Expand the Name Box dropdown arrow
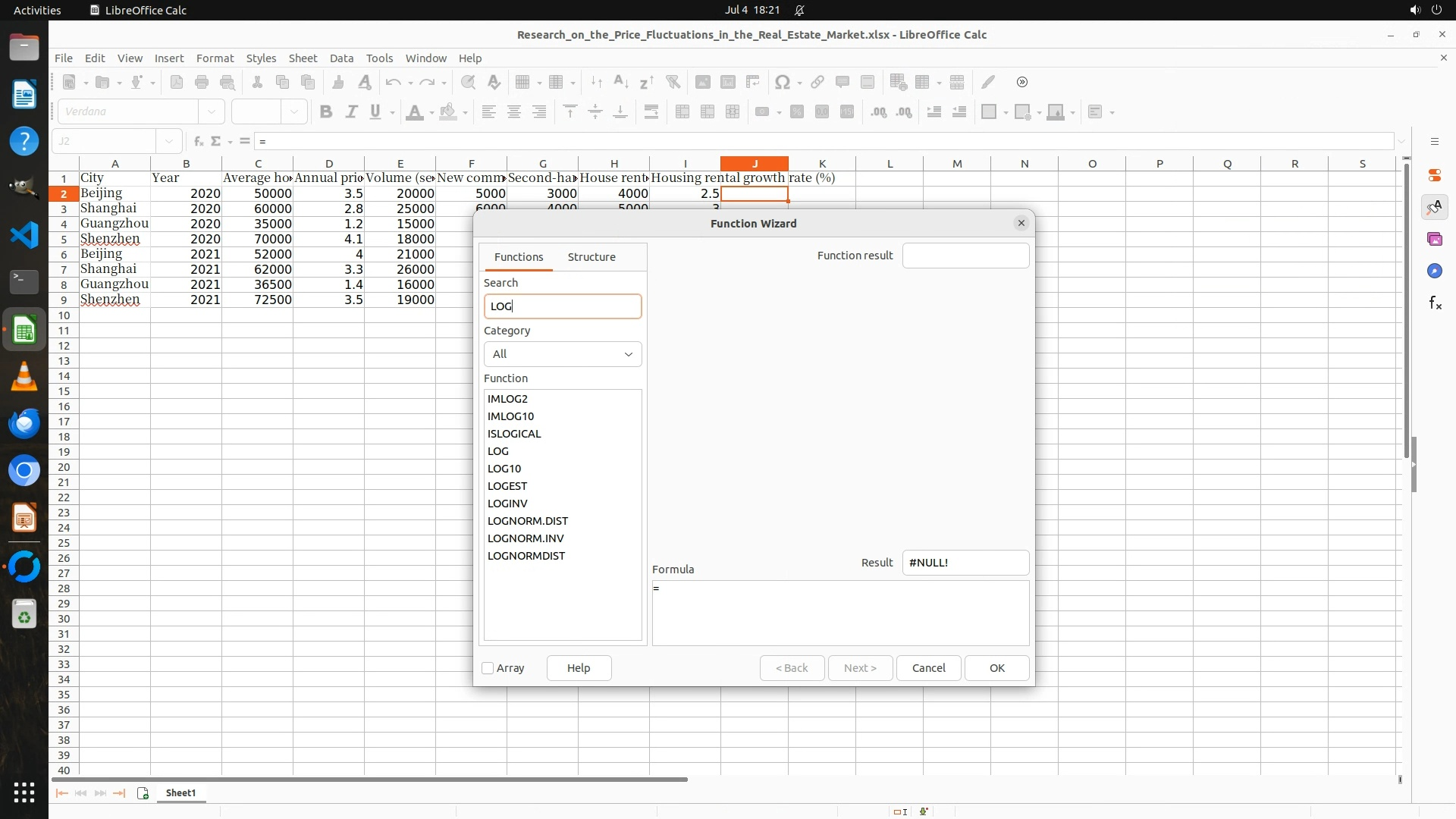This screenshot has width=1456, height=819. [x=169, y=141]
